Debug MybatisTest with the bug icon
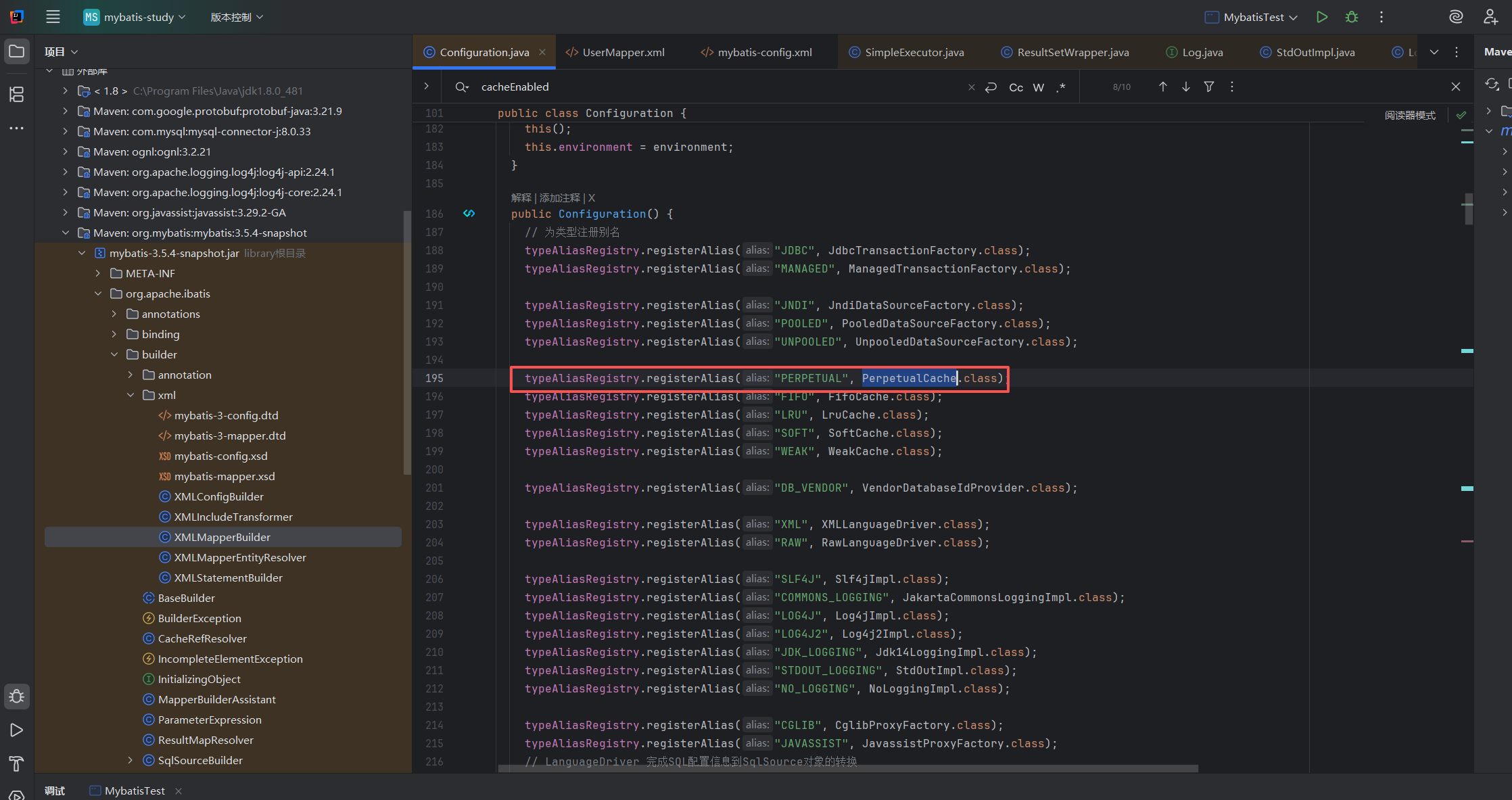This screenshot has width=1512, height=800. 1352,17
